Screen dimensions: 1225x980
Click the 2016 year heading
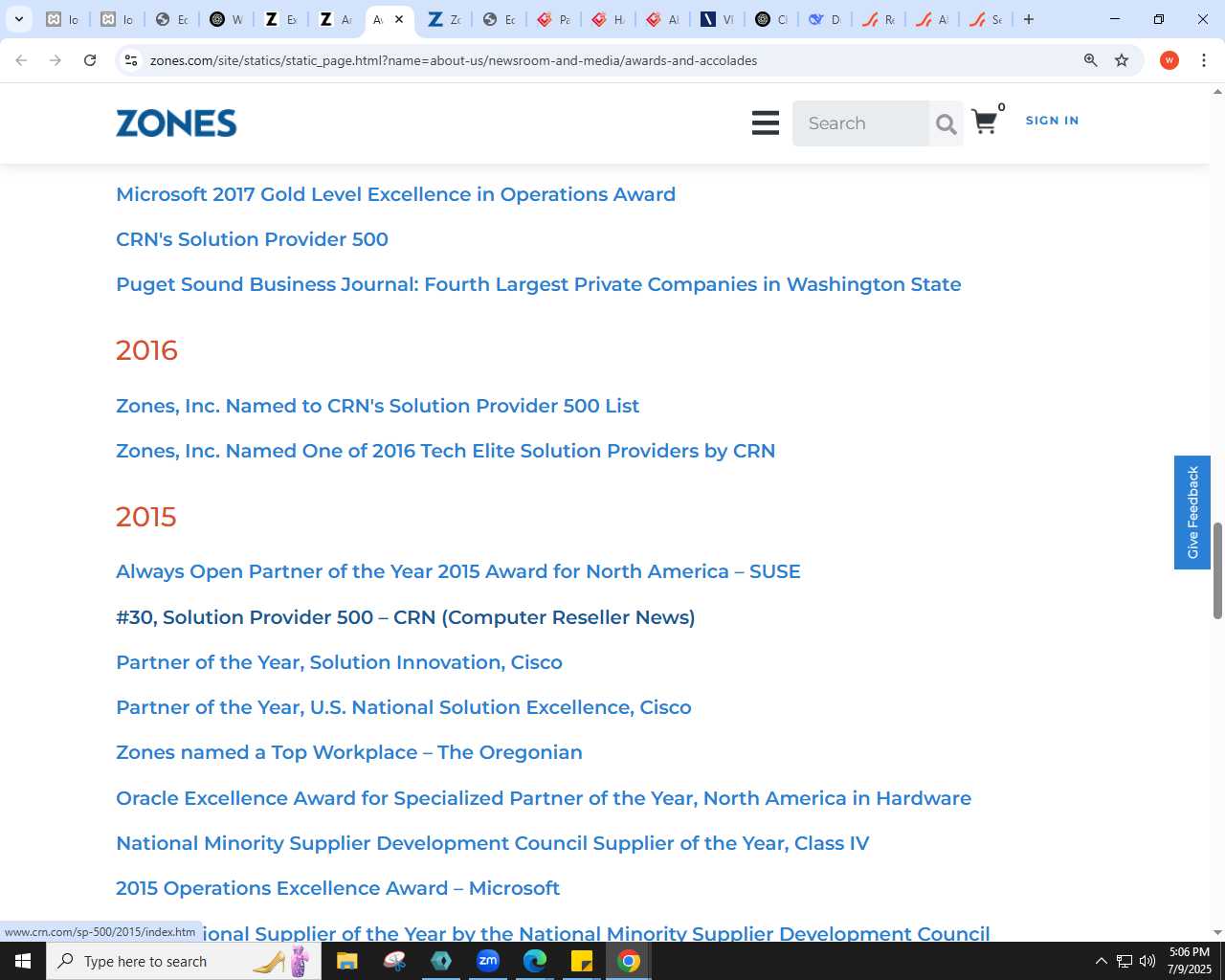pos(146,350)
